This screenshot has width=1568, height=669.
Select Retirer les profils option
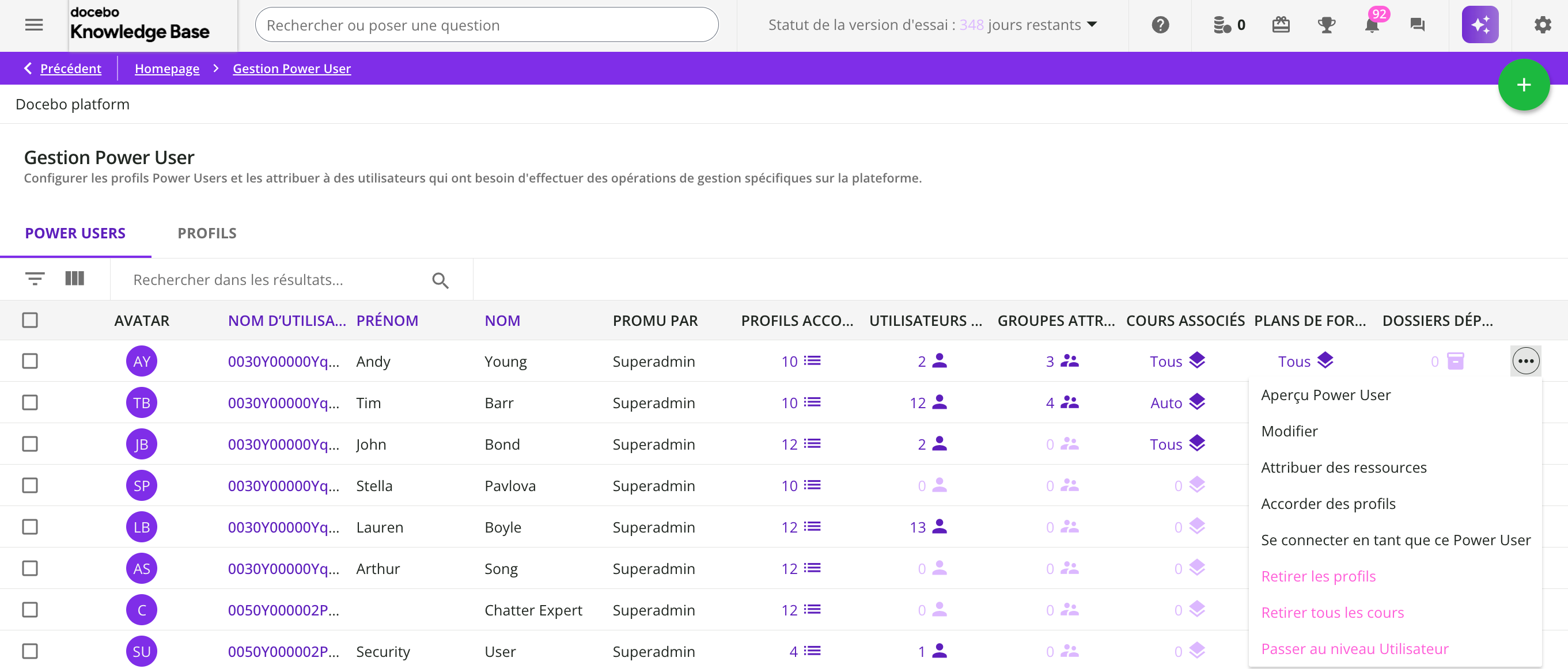pyautogui.click(x=1318, y=576)
